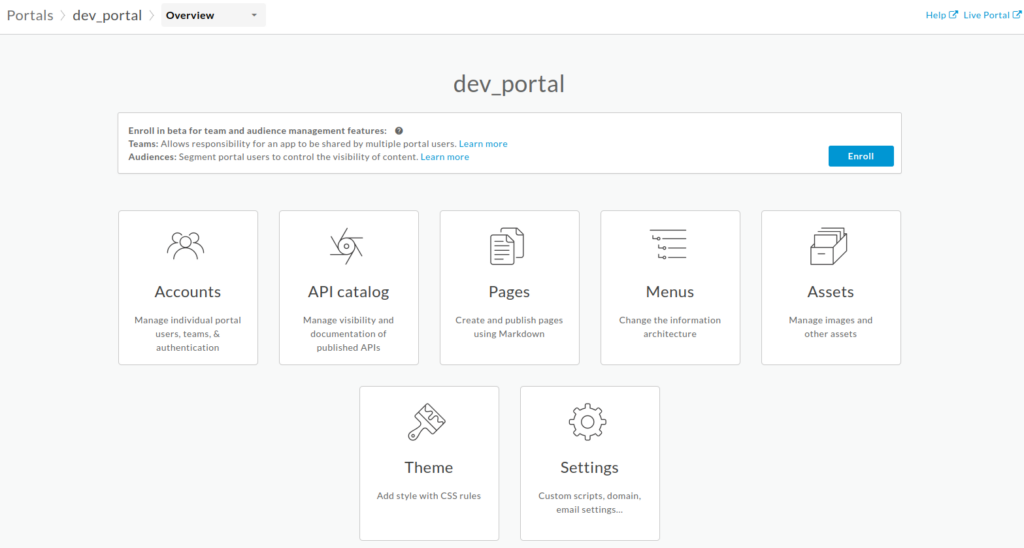Click the Pages document icon
The width and height of the screenshot is (1024, 548).
[508, 245]
